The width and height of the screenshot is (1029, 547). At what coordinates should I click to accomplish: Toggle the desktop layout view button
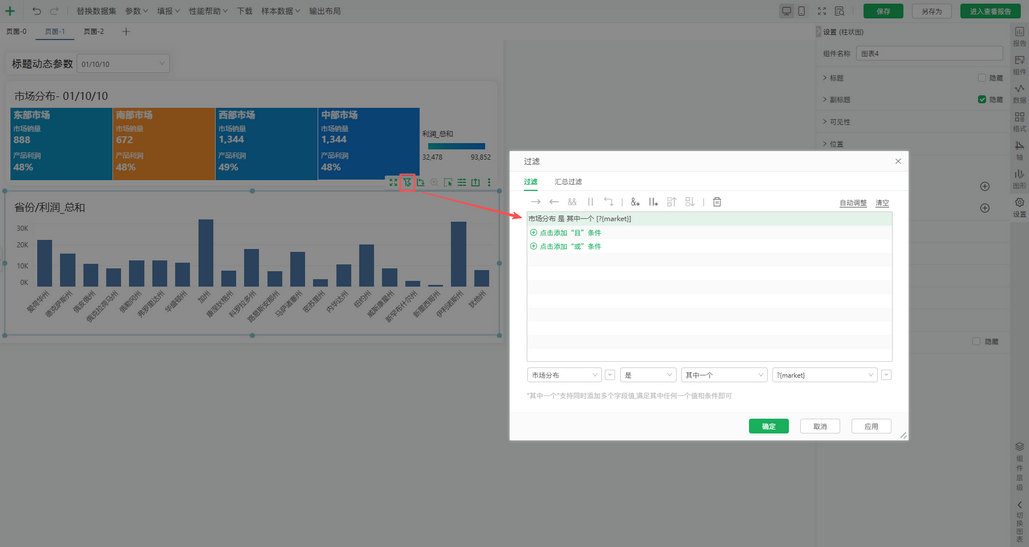pyautogui.click(x=787, y=11)
